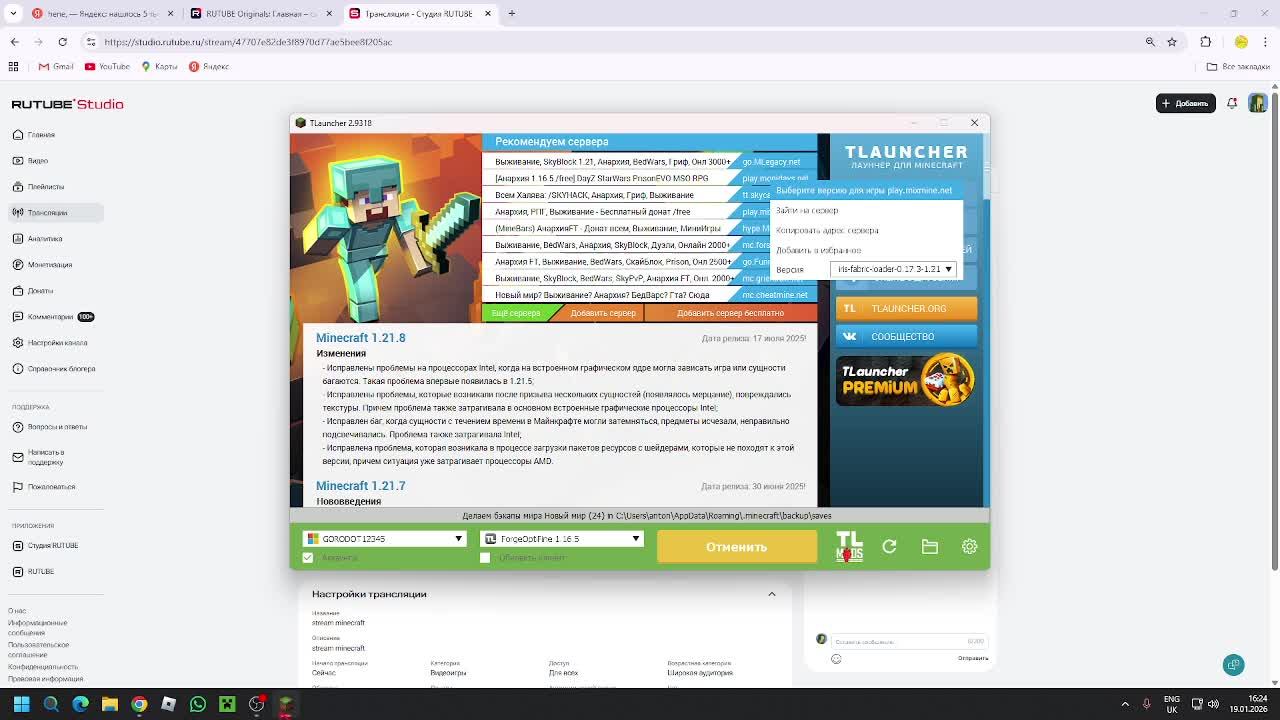Open Комментарии section in sidebar
This screenshot has height=720, width=1280.
pyautogui.click(x=52, y=316)
